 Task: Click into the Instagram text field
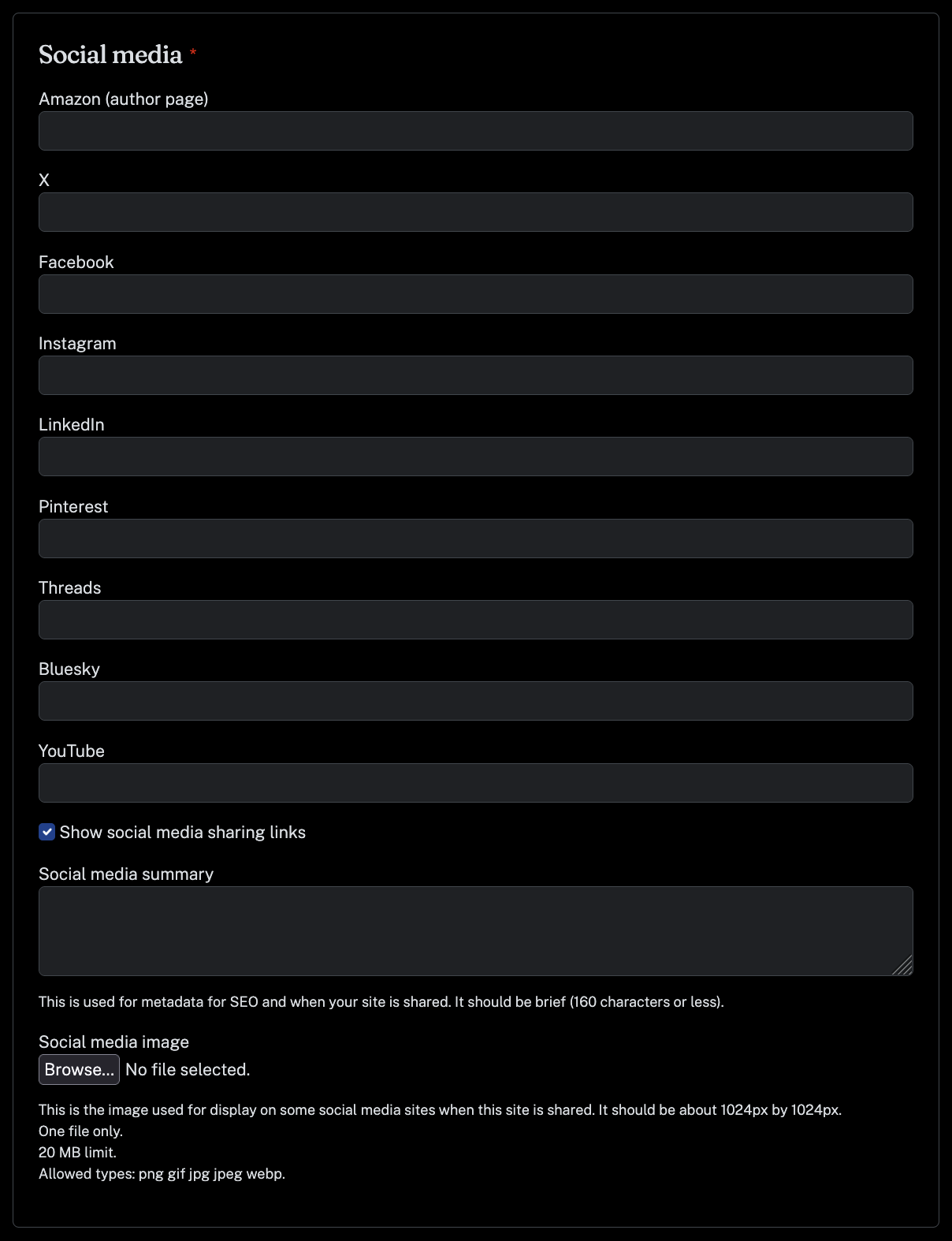click(476, 375)
